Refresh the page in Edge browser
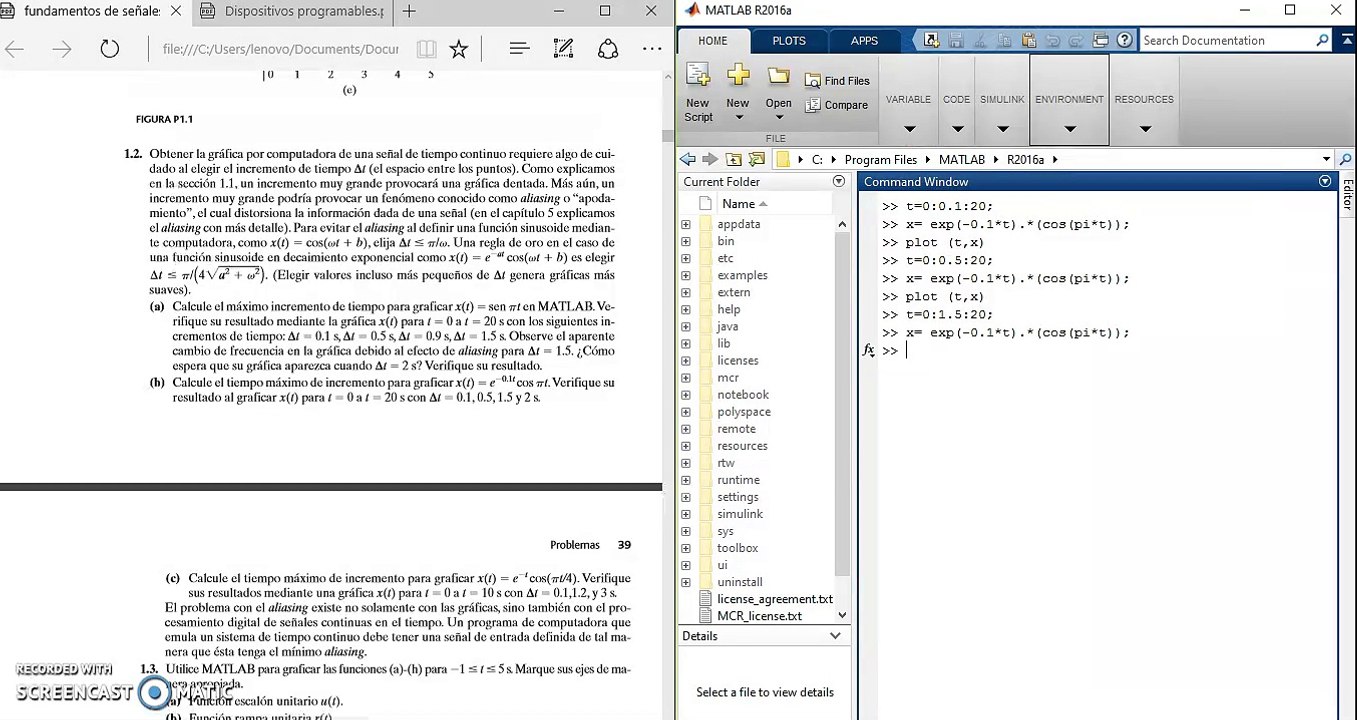 [x=109, y=49]
